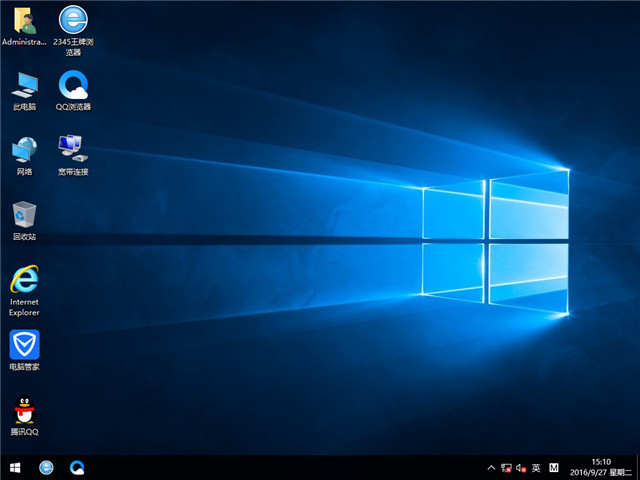Select the Network (网络) desktop icon
This screenshot has width=640, height=480.
click(24, 149)
